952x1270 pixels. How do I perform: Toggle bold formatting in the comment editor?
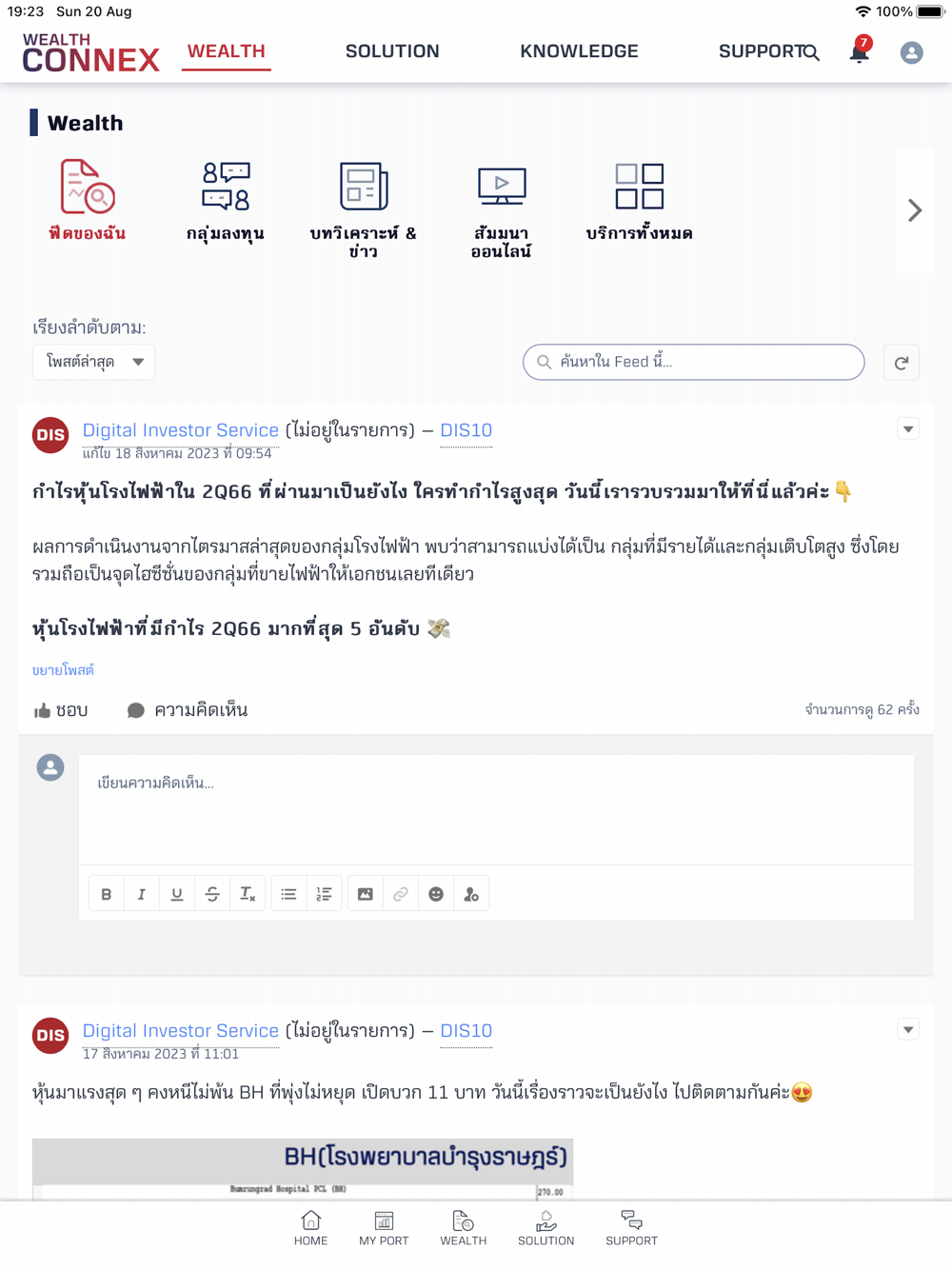[x=107, y=894]
